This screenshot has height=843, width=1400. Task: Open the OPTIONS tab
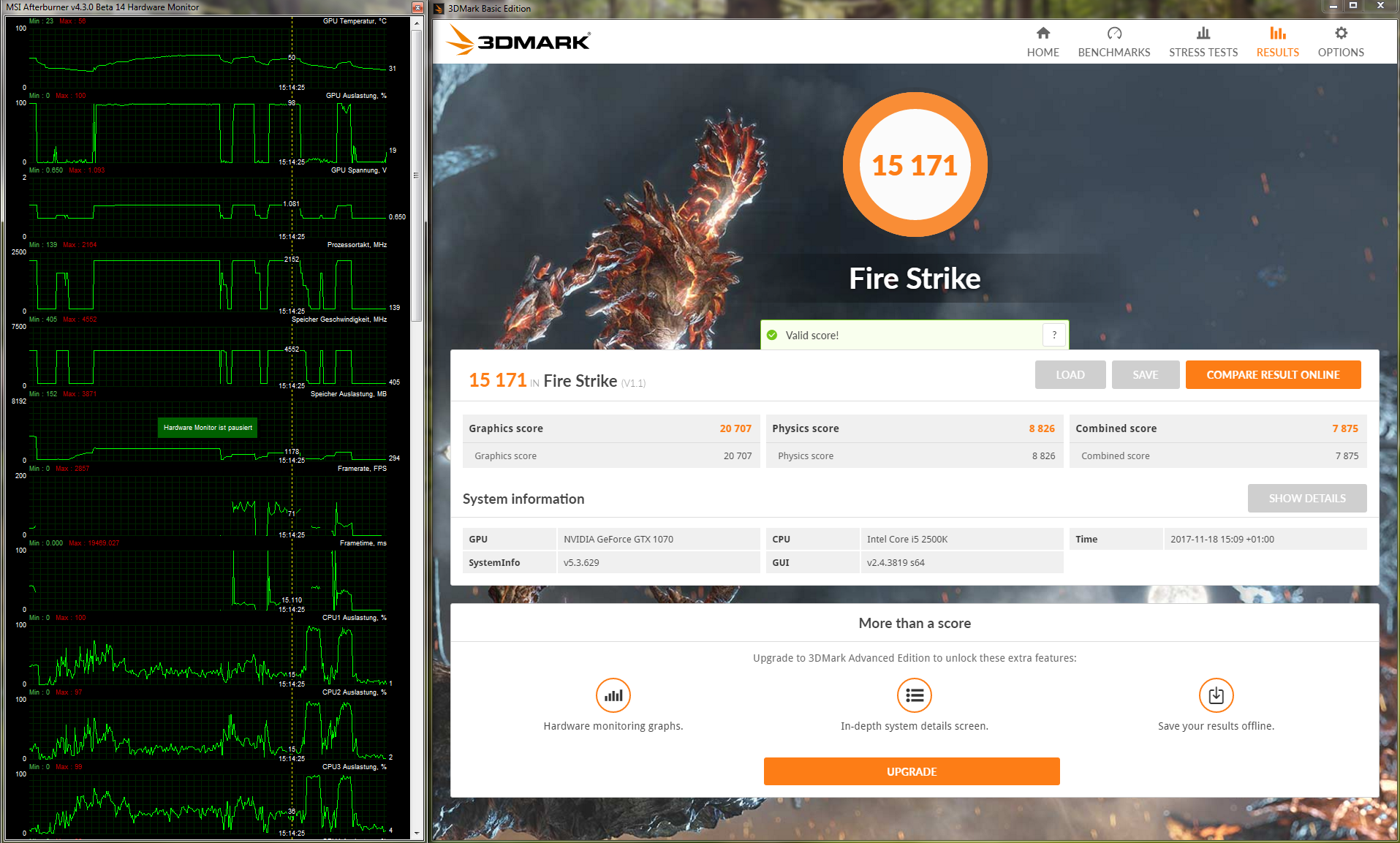[1340, 42]
